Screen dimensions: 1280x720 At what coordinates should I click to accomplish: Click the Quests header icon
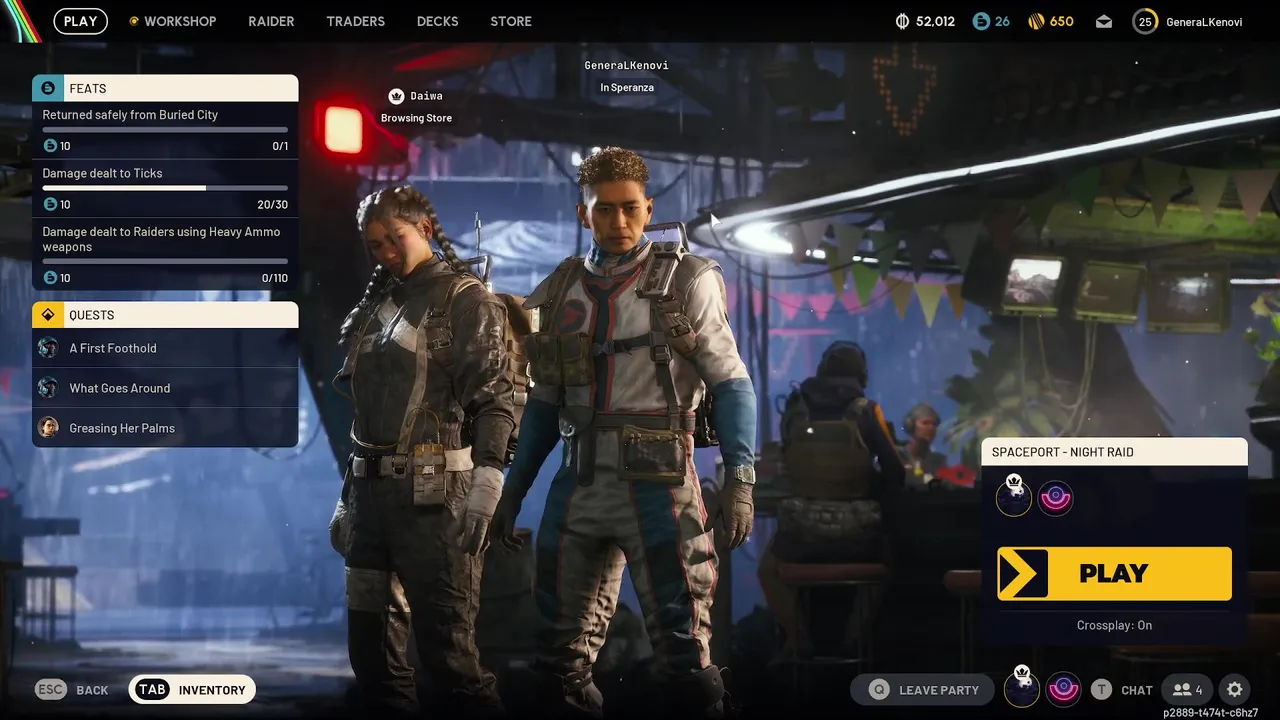click(47, 315)
